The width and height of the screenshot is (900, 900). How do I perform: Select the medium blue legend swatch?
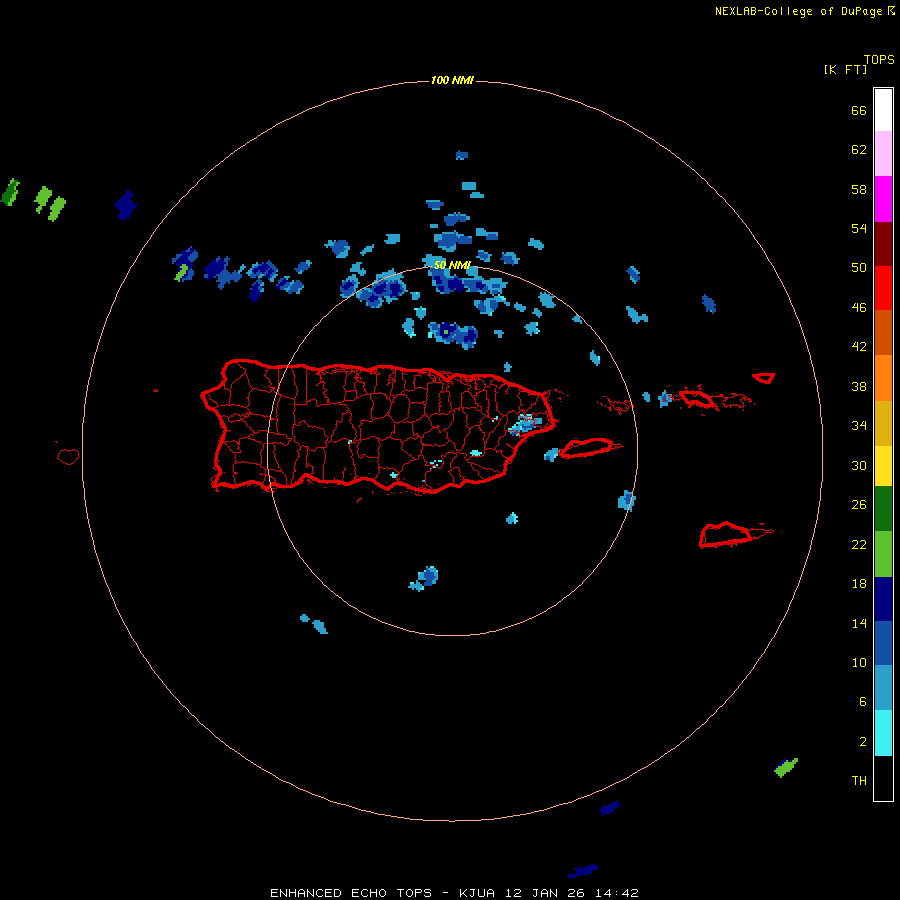pos(883,643)
